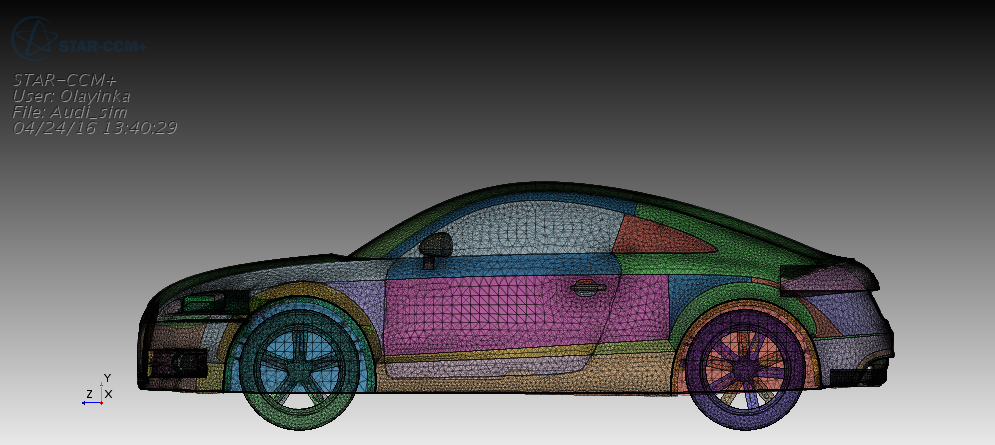Viewport: 995px width, 445px height.
Task: Click the 'File: Audi_sim' annotation text
Action: pos(69,112)
